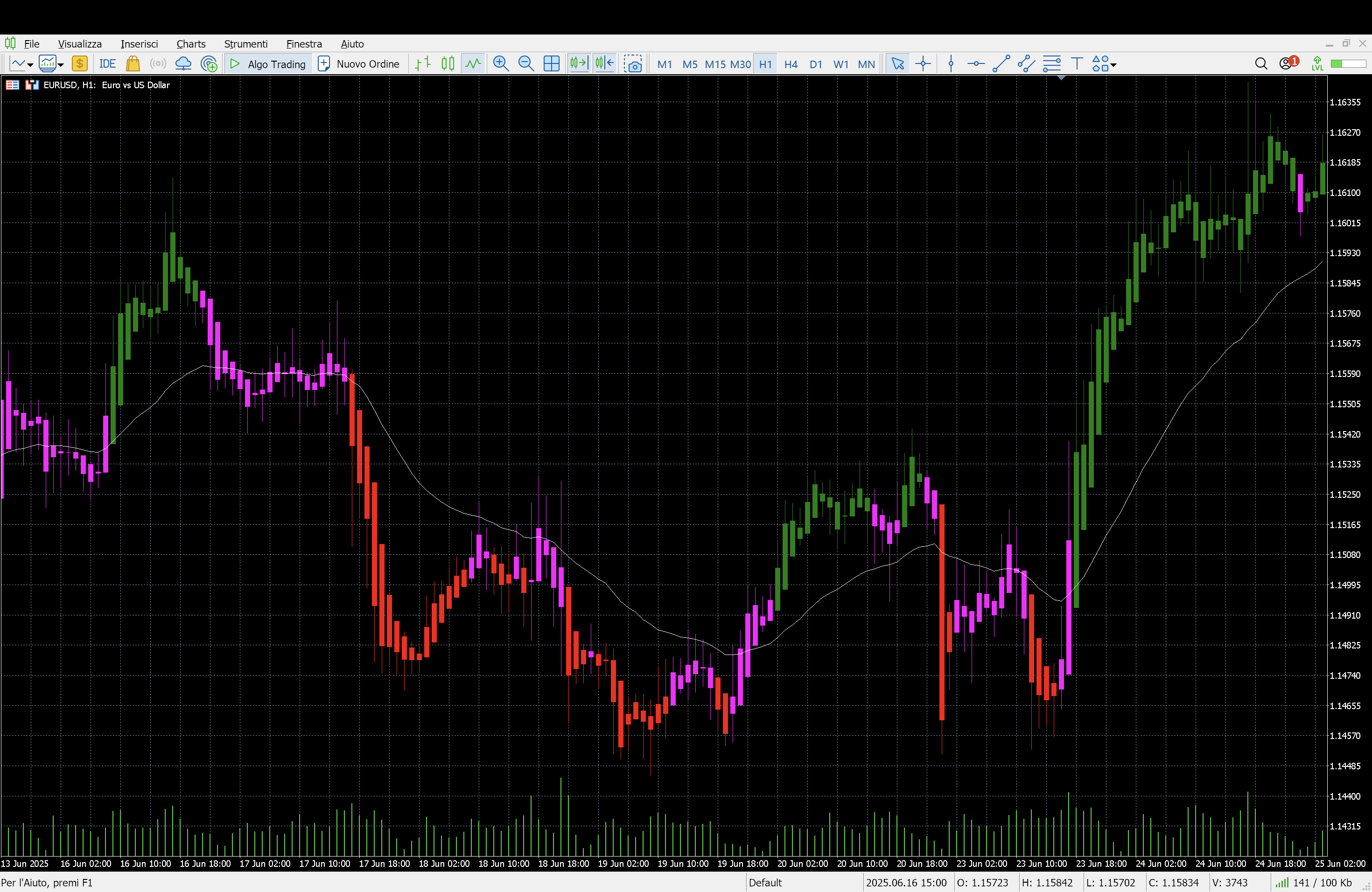
Task: Select the crosshair cursor tool
Action: point(923,64)
